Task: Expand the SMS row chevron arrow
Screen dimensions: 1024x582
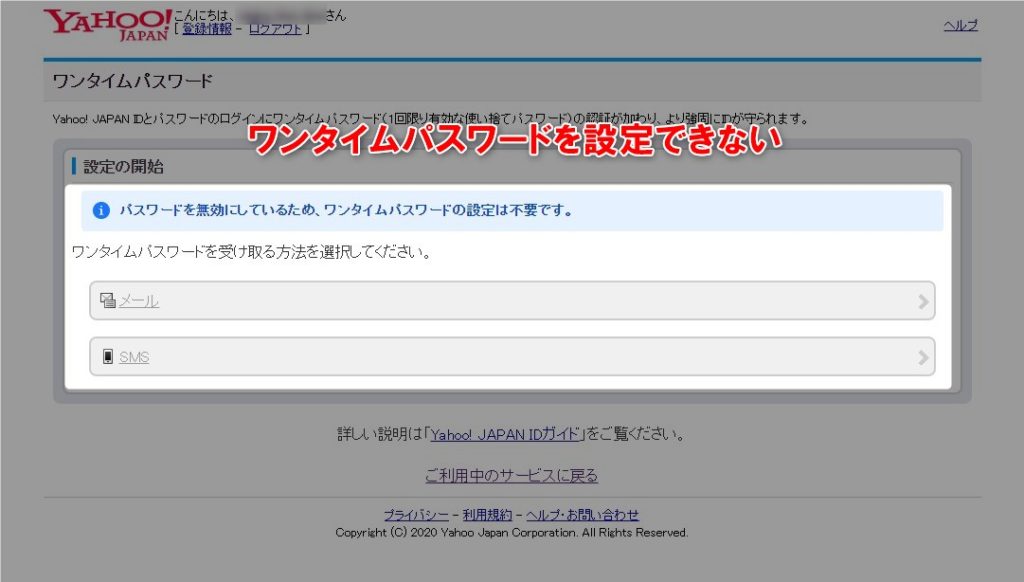Action: [923, 357]
